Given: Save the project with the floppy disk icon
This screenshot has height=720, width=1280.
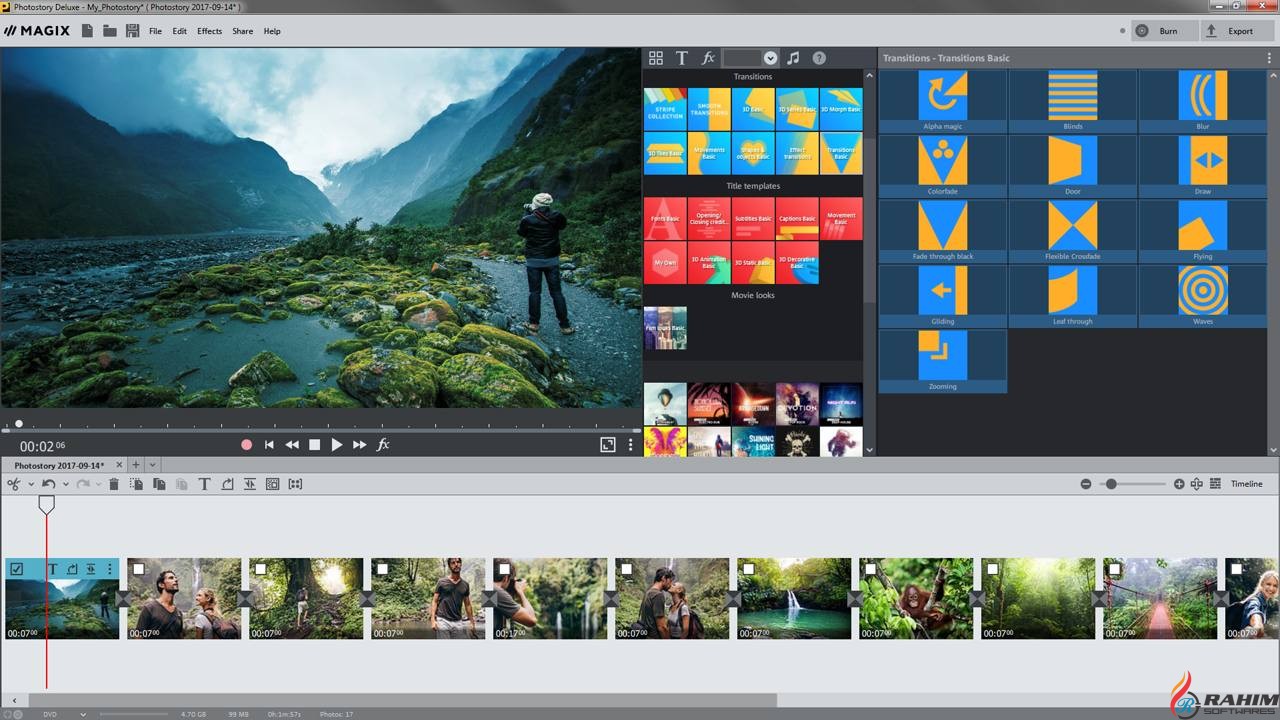Looking at the screenshot, I should point(132,31).
